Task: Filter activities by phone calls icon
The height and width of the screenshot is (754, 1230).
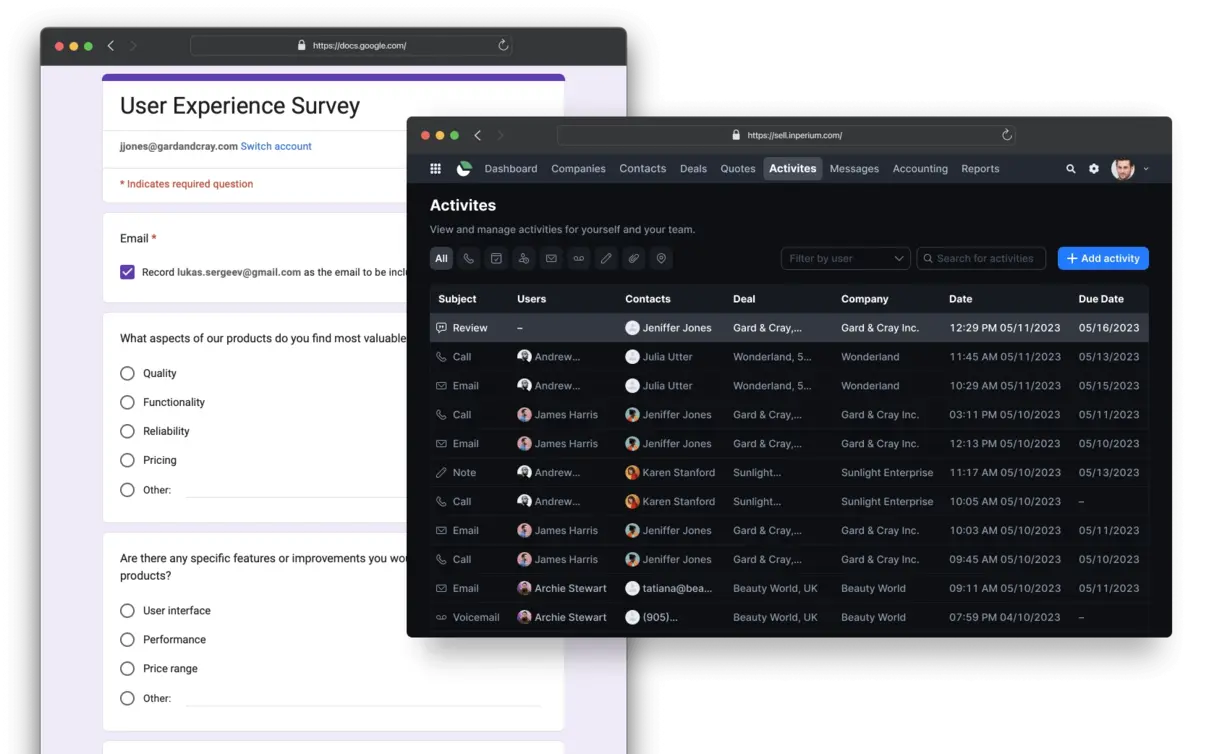Action: pyautogui.click(x=468, y=259)
